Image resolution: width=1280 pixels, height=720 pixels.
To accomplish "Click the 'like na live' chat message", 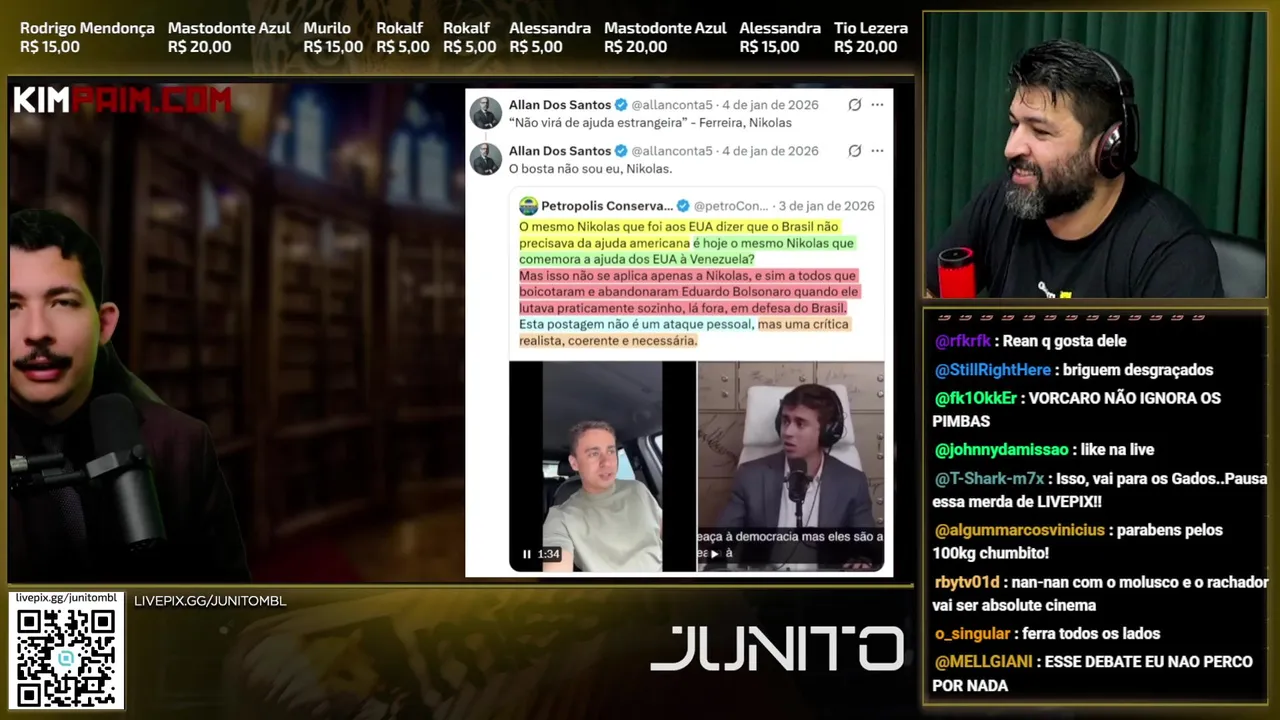I will (1118, 450).
